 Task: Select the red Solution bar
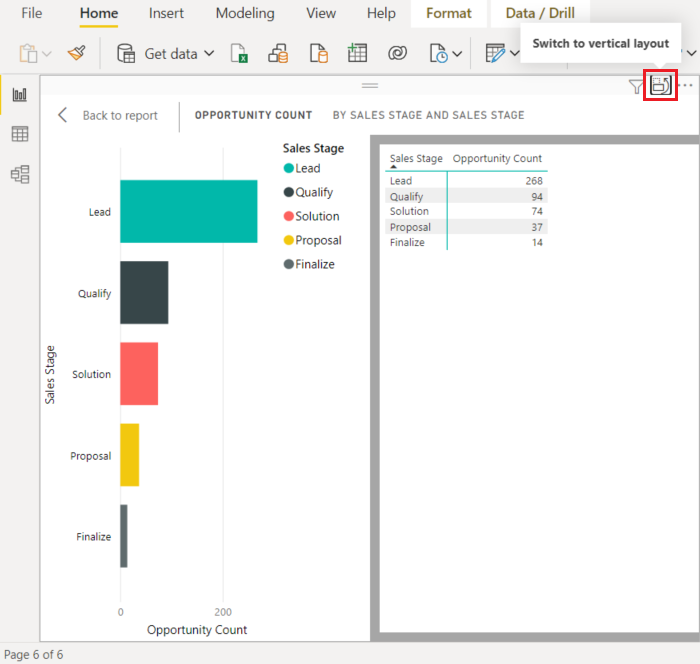click(x=139, y=374)
